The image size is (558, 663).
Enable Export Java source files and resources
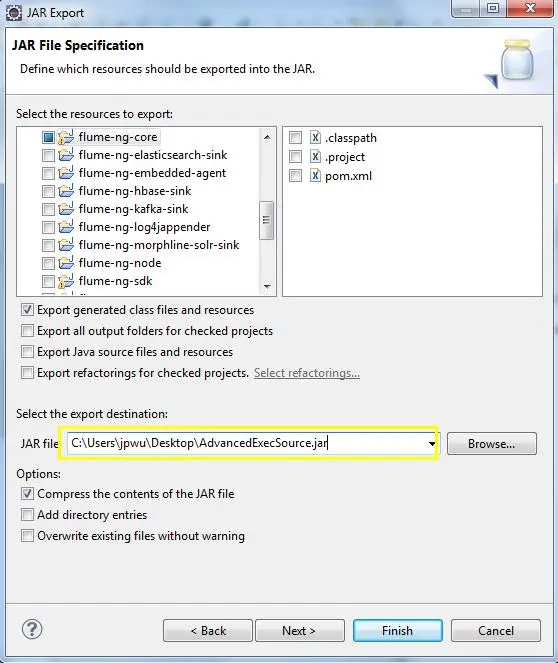pos(27,351)
